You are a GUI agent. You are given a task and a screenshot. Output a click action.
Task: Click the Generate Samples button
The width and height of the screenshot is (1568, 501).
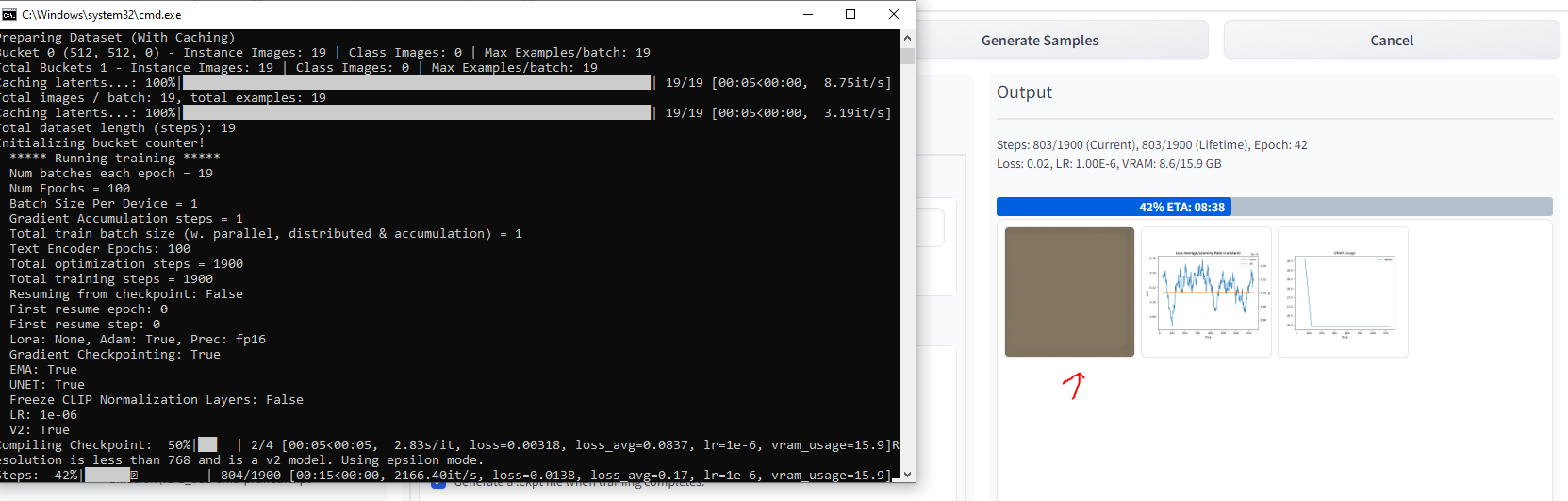point(1040,41)
